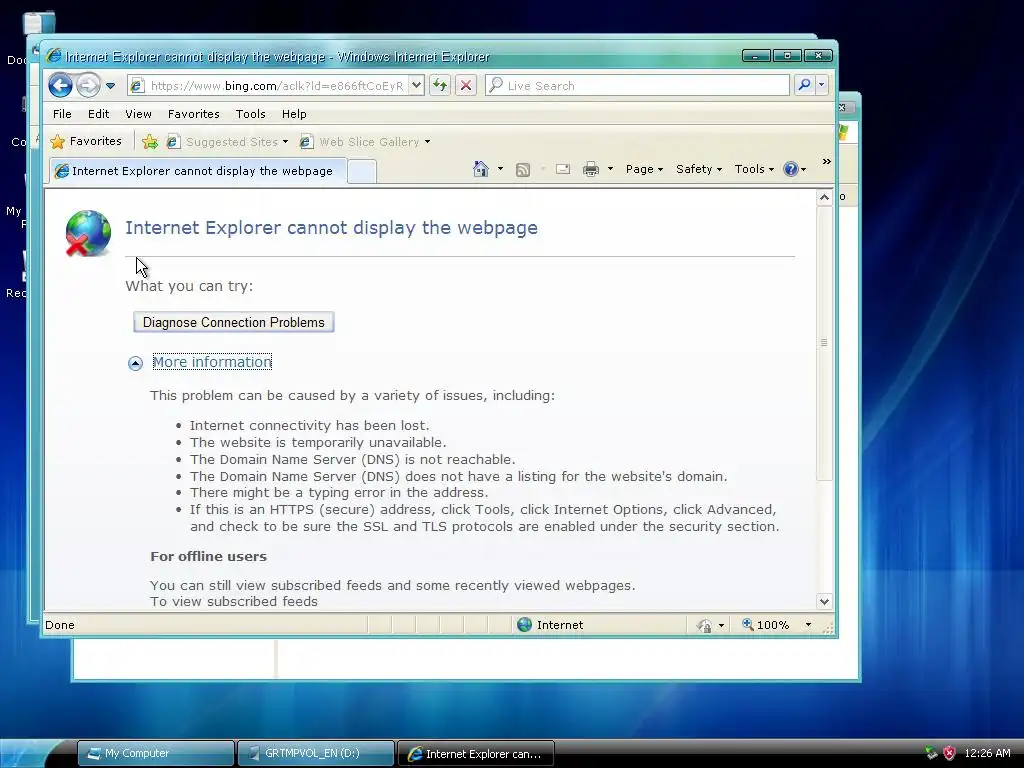Click the page scrollbar up arrow
This screenshot has width=1024, height=768.
pyautogui.click(x=824, y=197)
